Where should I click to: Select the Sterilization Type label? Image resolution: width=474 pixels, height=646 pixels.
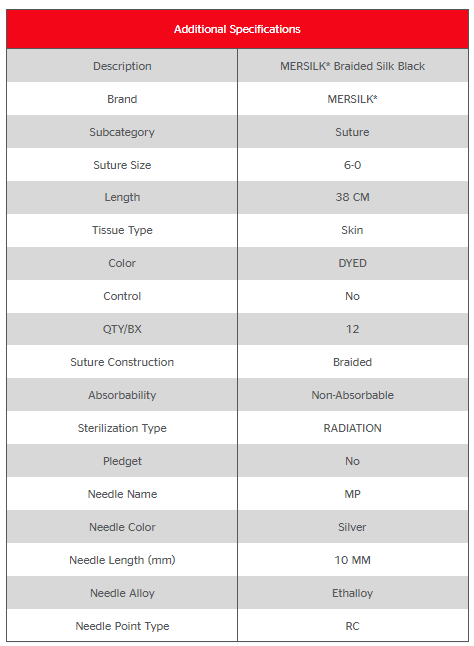pyautogui.click(x=122, y=428)
